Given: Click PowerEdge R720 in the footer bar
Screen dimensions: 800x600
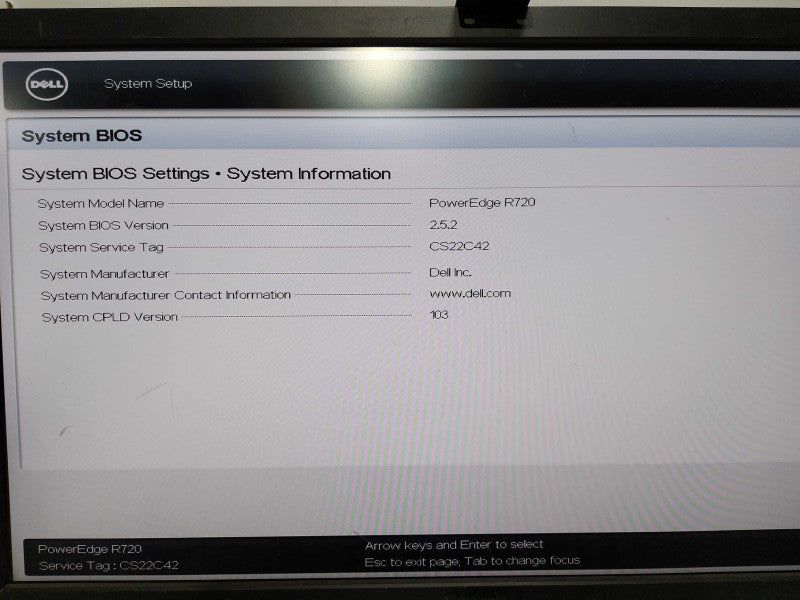Looking at the screenshot, I should pyautogui.click(x=90, y=549).
